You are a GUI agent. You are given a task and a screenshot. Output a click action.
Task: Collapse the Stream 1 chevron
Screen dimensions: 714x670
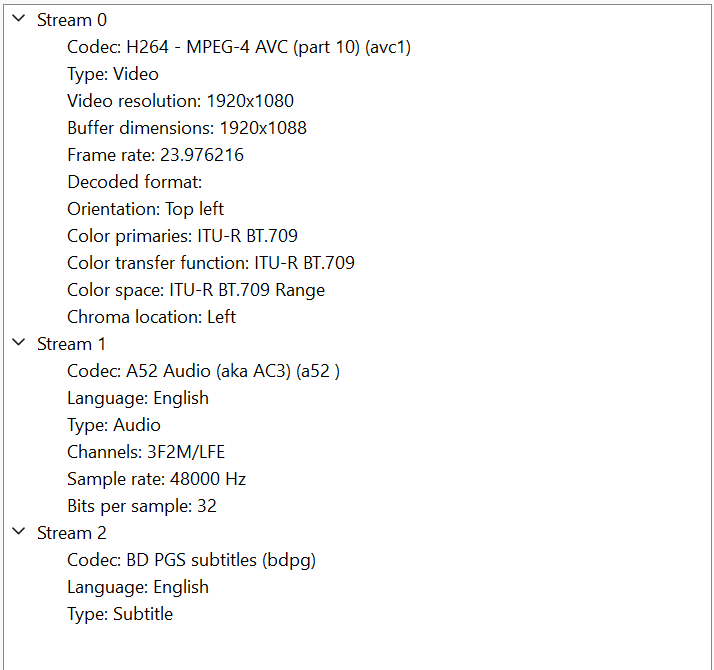click(x=19, y=343)
